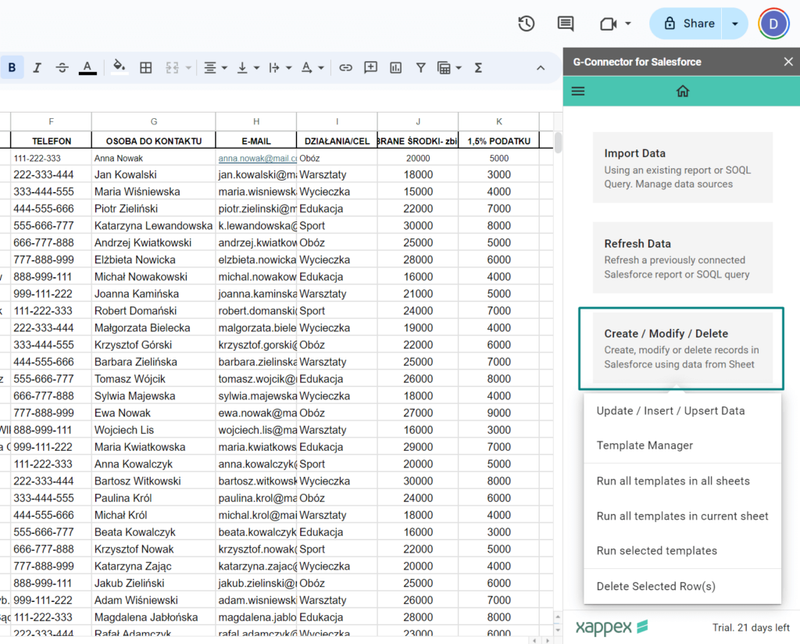The height and width of the screenshot is (644, 800).
Task: Expand the merge cells options arrow
Action: coord(188,67)
